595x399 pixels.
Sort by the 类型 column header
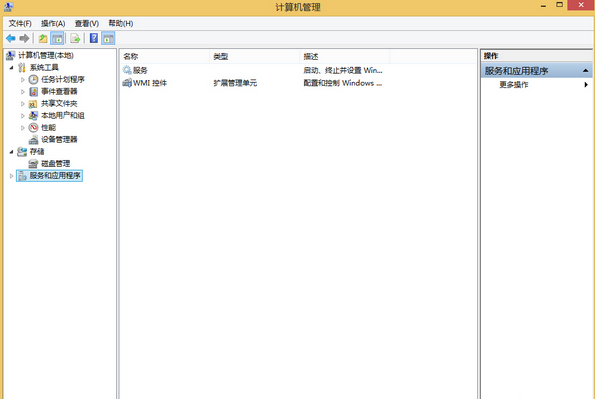(x=255, y=57)
